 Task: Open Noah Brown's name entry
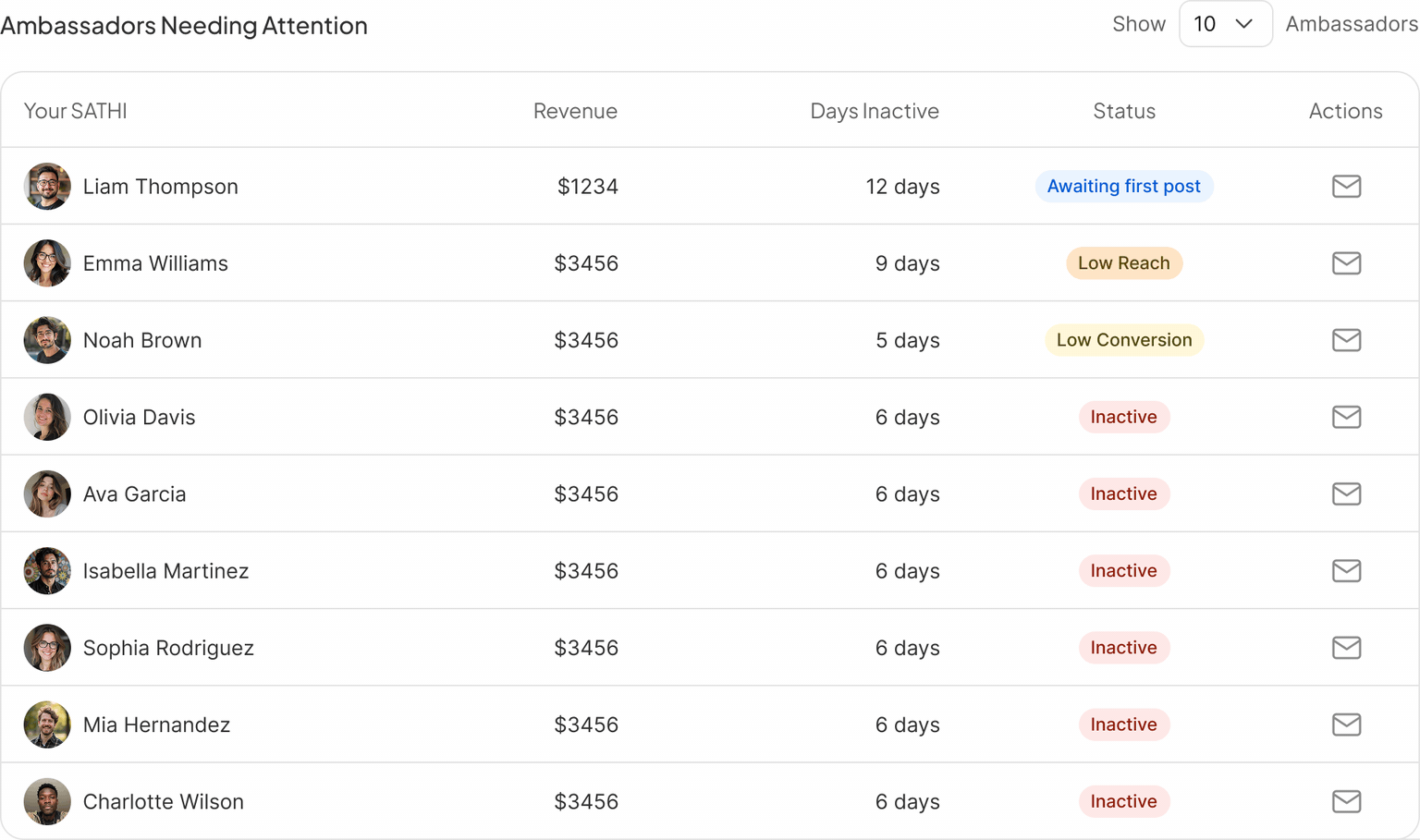[142, 340]
